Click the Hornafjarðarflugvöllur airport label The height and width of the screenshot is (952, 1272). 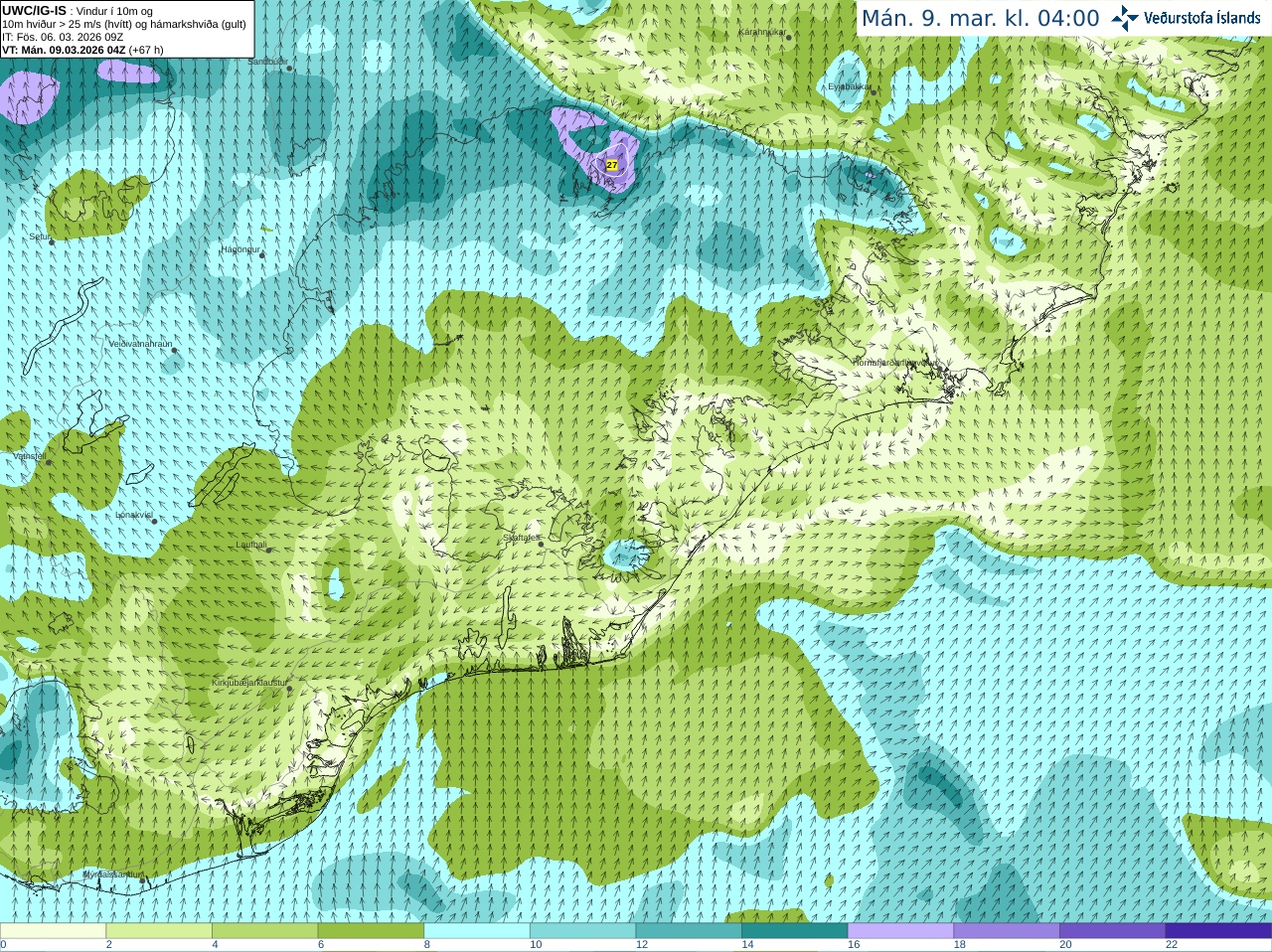pos(895,363)
